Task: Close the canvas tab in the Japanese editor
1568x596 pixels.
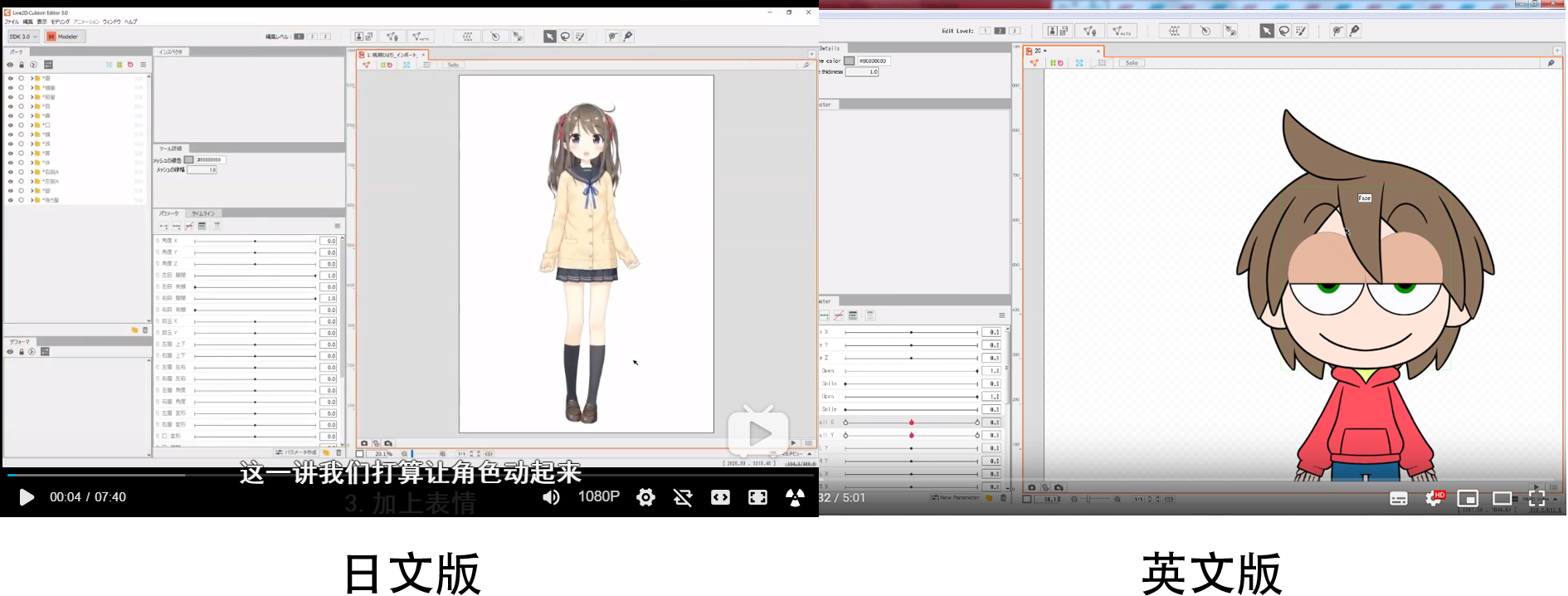Action: coord(423,55)
